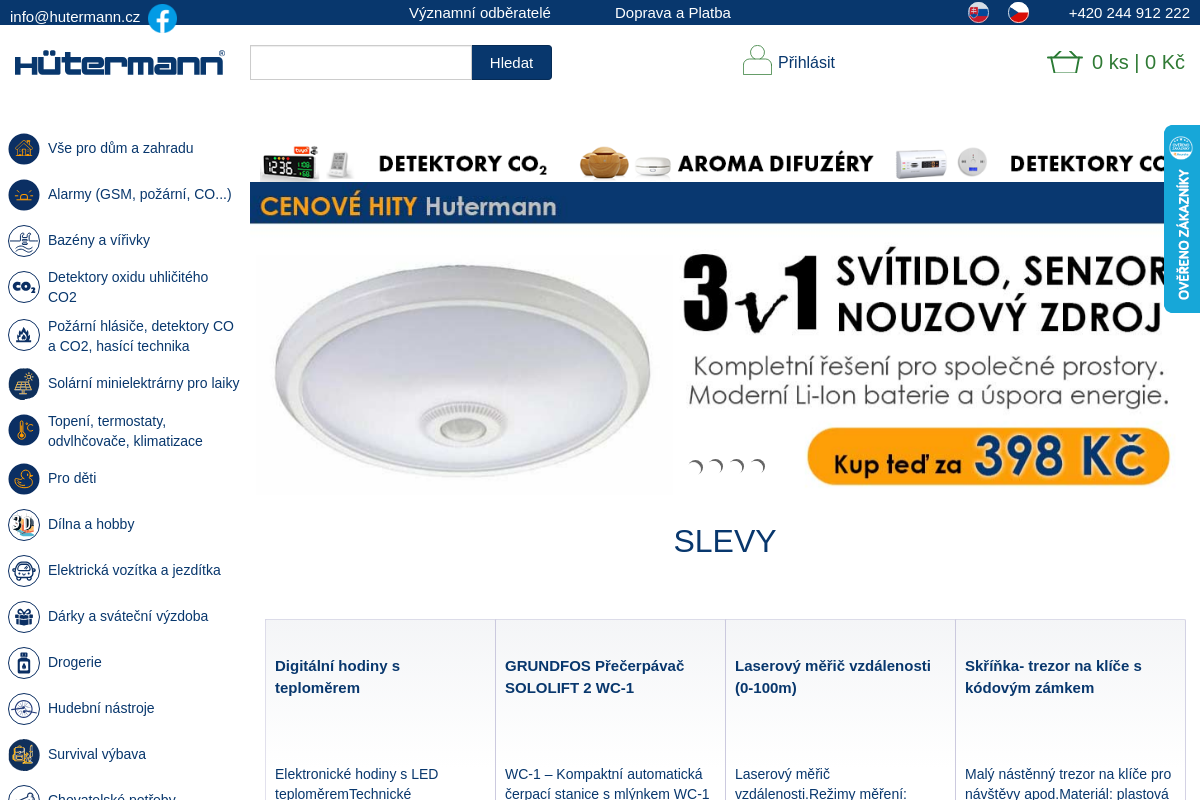Open the Drogerie bottle category icon
This screenshot has height=800, width=1200.
coord(24,663)
